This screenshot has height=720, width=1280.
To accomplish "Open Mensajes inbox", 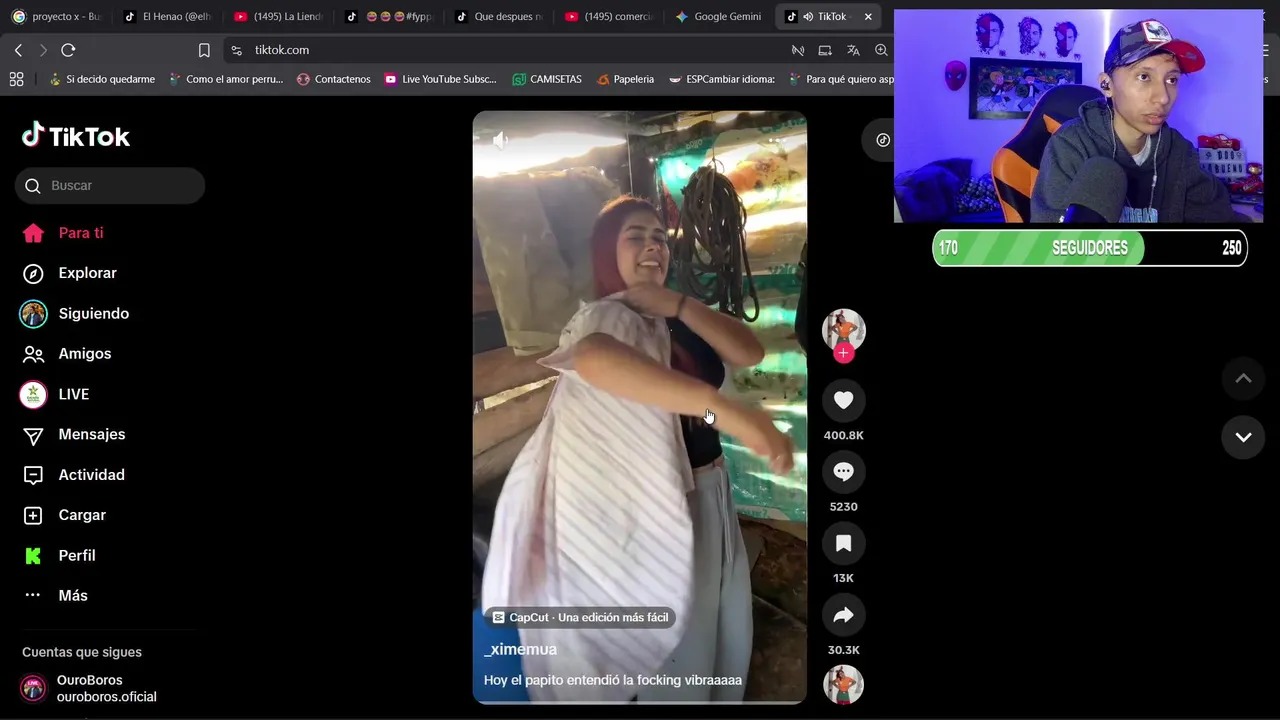I will [74, 434].
